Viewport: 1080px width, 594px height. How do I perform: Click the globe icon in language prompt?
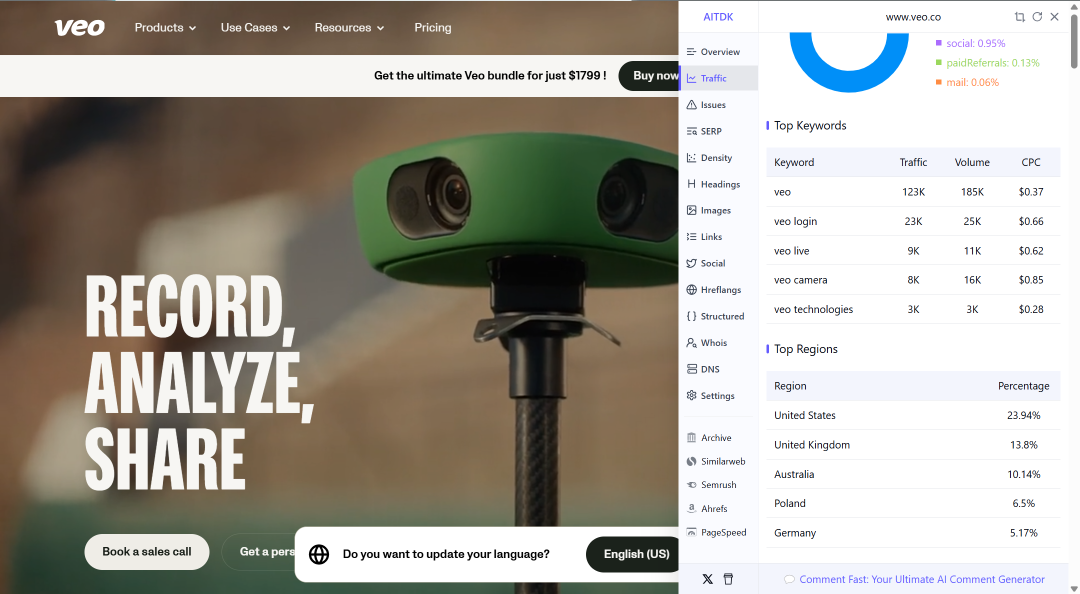(x=319, y=554)
